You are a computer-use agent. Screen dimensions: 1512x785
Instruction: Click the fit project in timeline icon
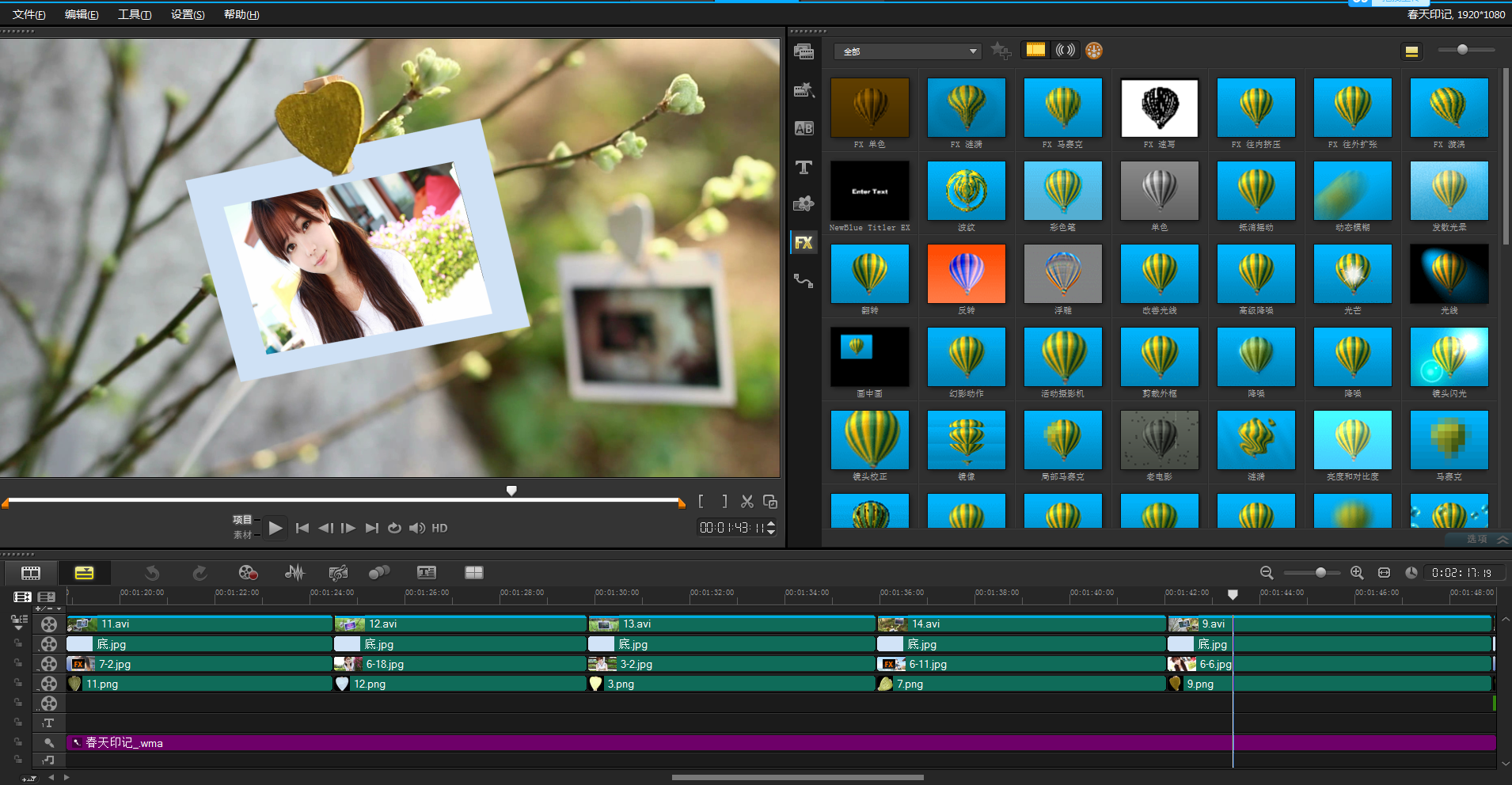[1384, 572]
